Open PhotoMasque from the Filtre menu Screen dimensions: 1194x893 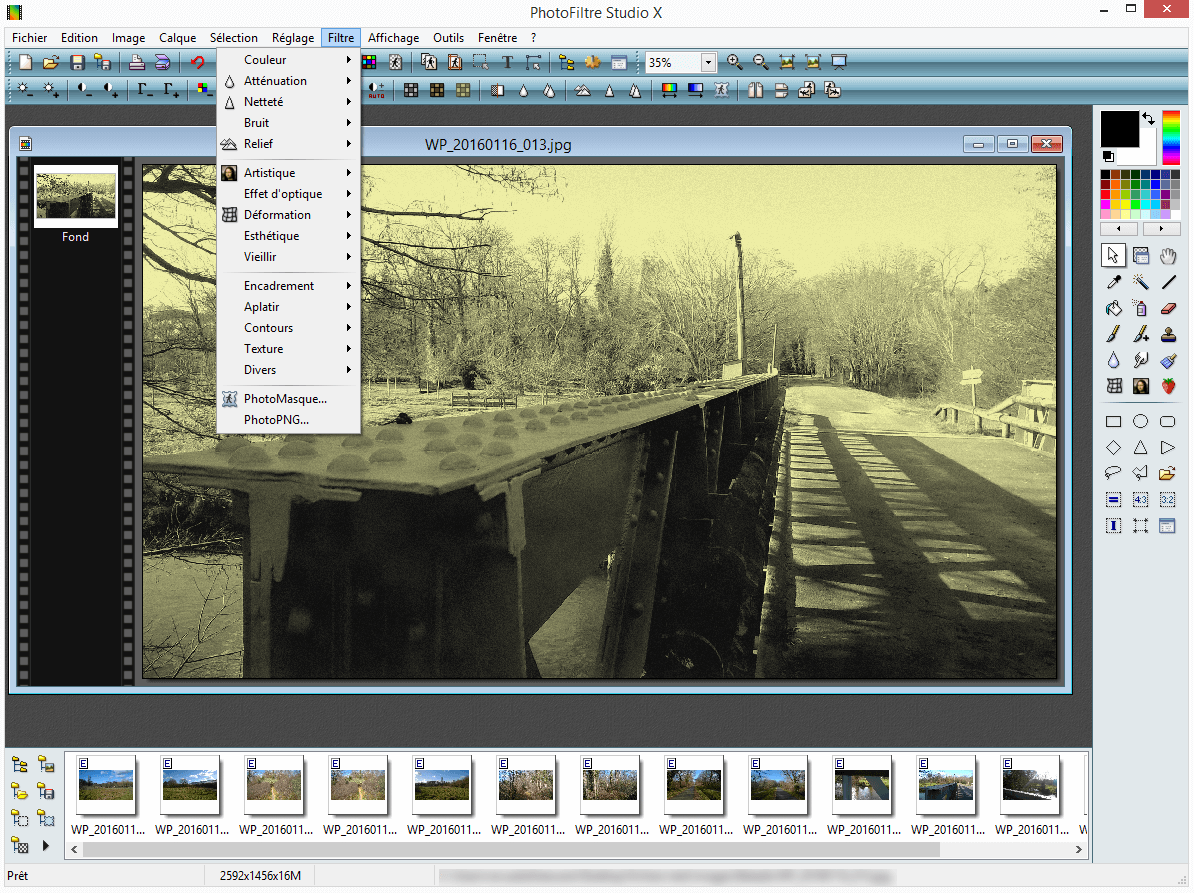(x=285, y=399)
